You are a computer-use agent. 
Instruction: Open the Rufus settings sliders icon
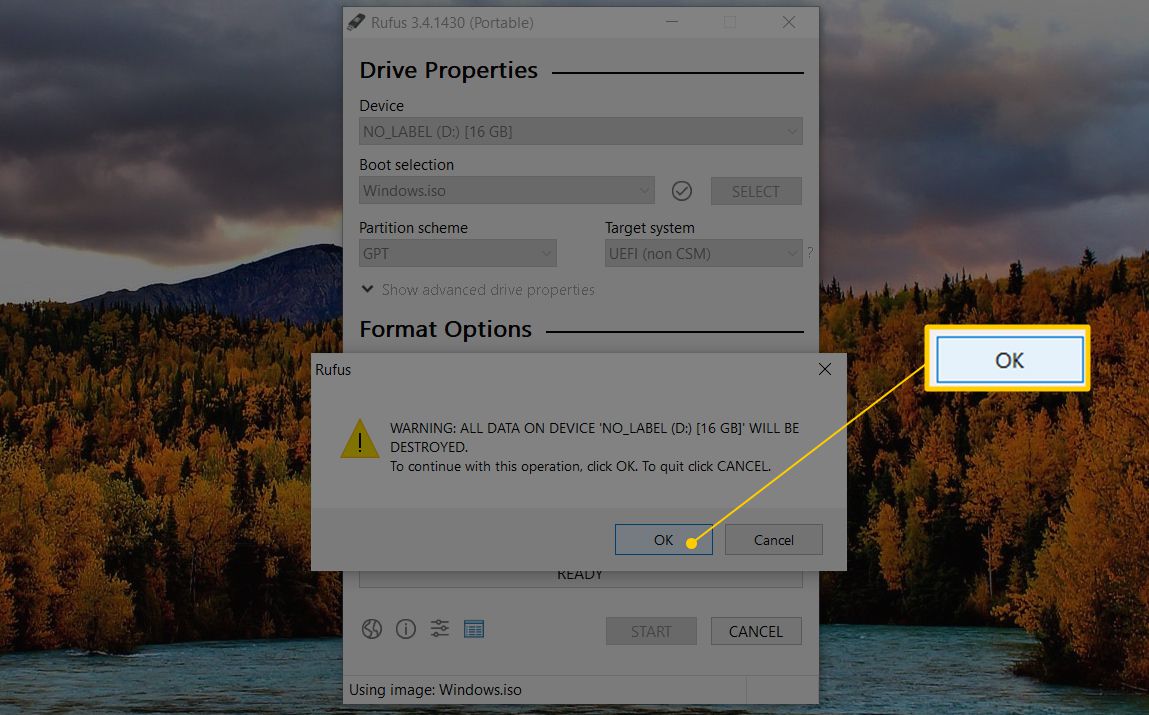439,629
